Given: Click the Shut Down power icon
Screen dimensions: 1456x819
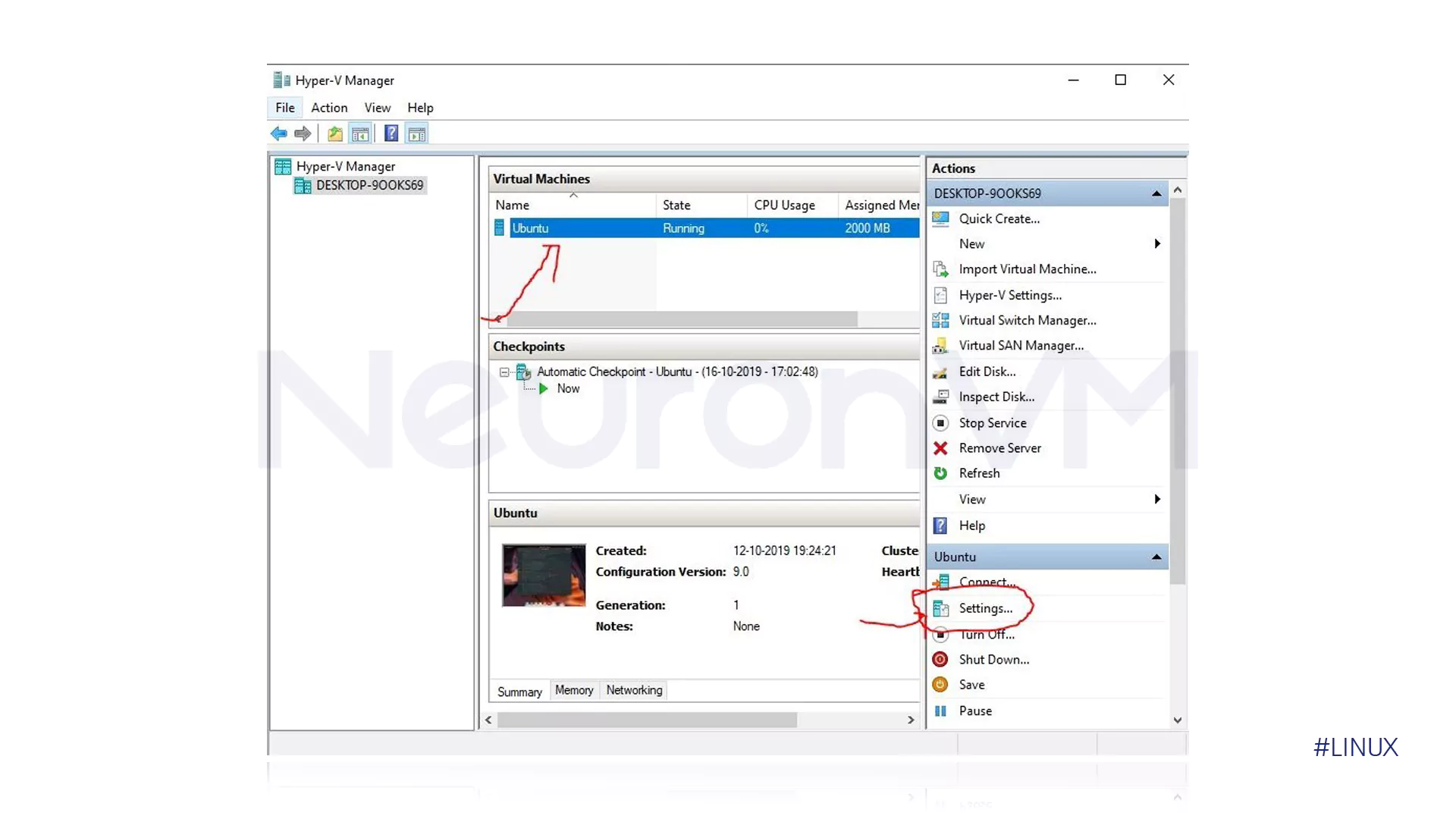Looking at the screenshot, I should (940, 660).
